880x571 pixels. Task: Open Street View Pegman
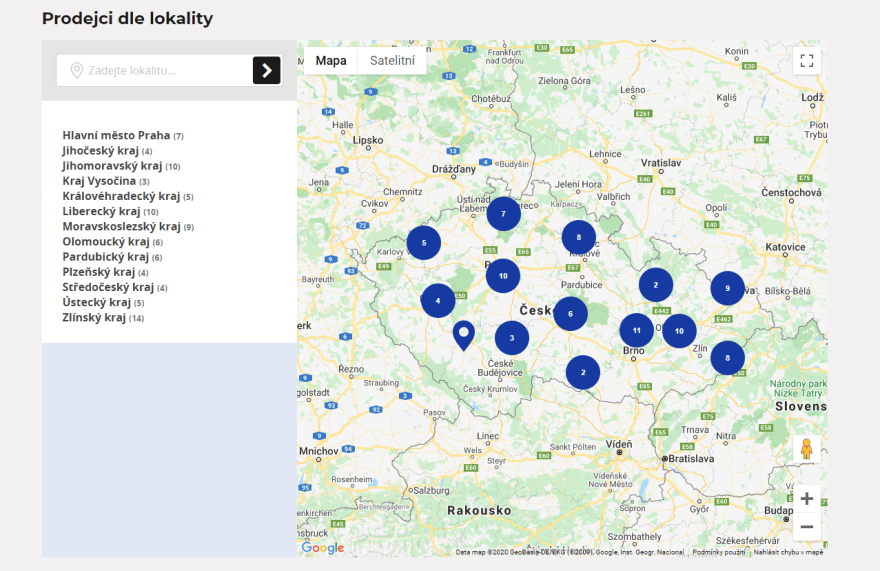click(x=806, y=449)
